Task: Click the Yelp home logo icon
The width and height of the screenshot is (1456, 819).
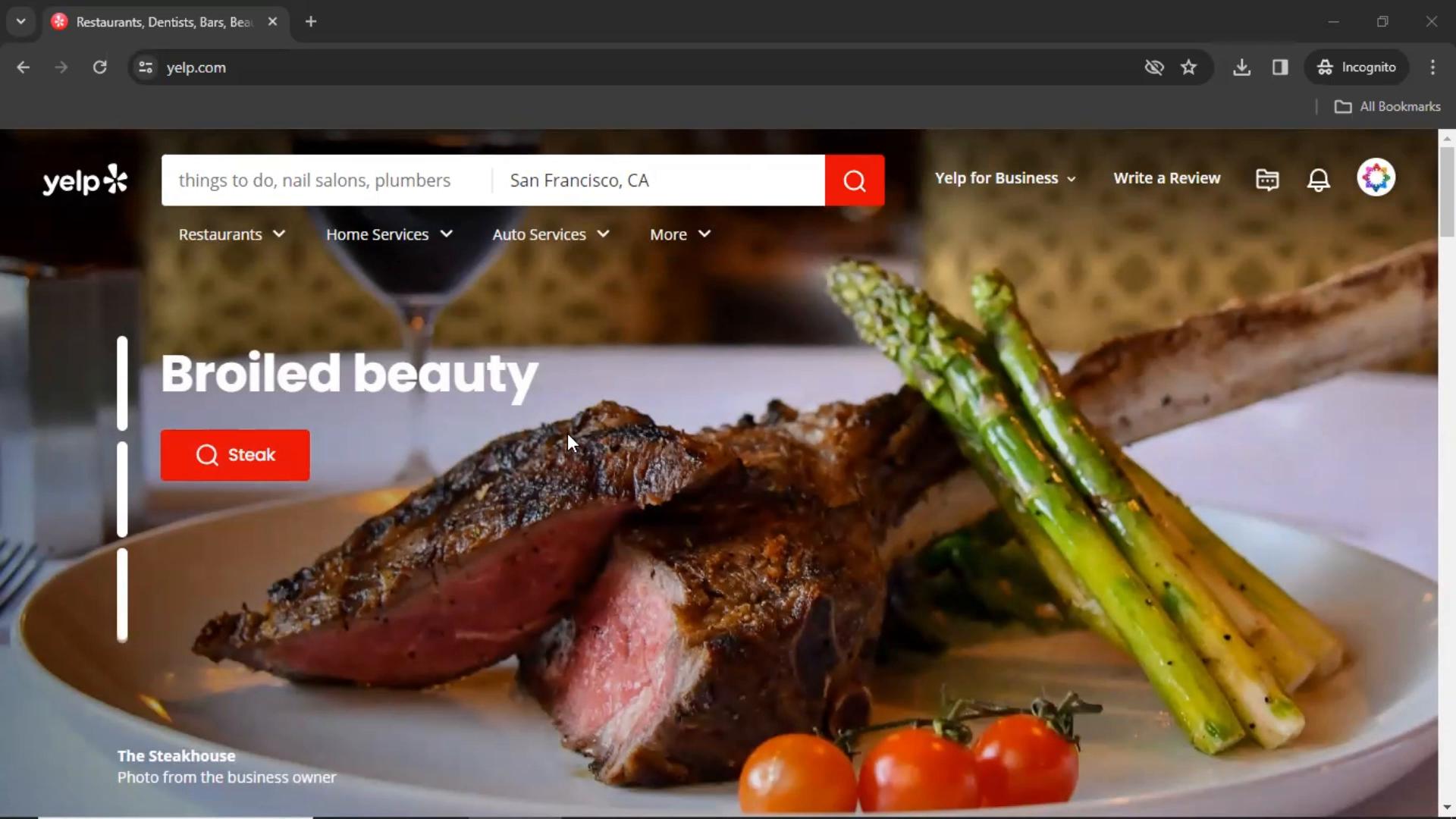Action: pos(85,179)
